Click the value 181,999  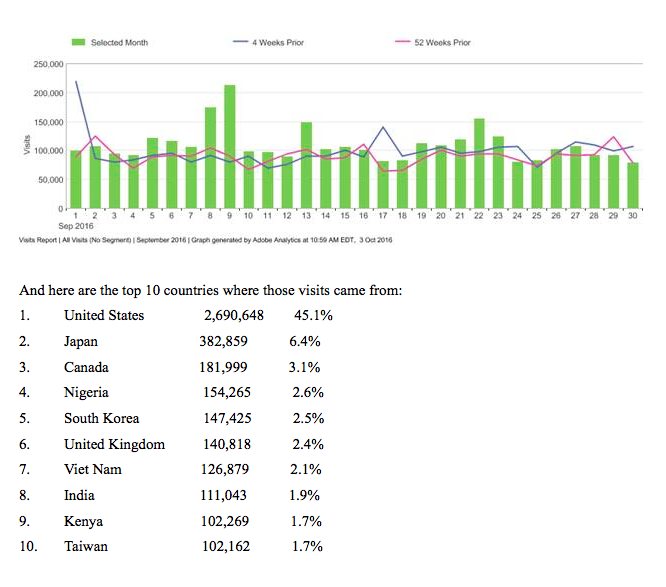[223, 367]
